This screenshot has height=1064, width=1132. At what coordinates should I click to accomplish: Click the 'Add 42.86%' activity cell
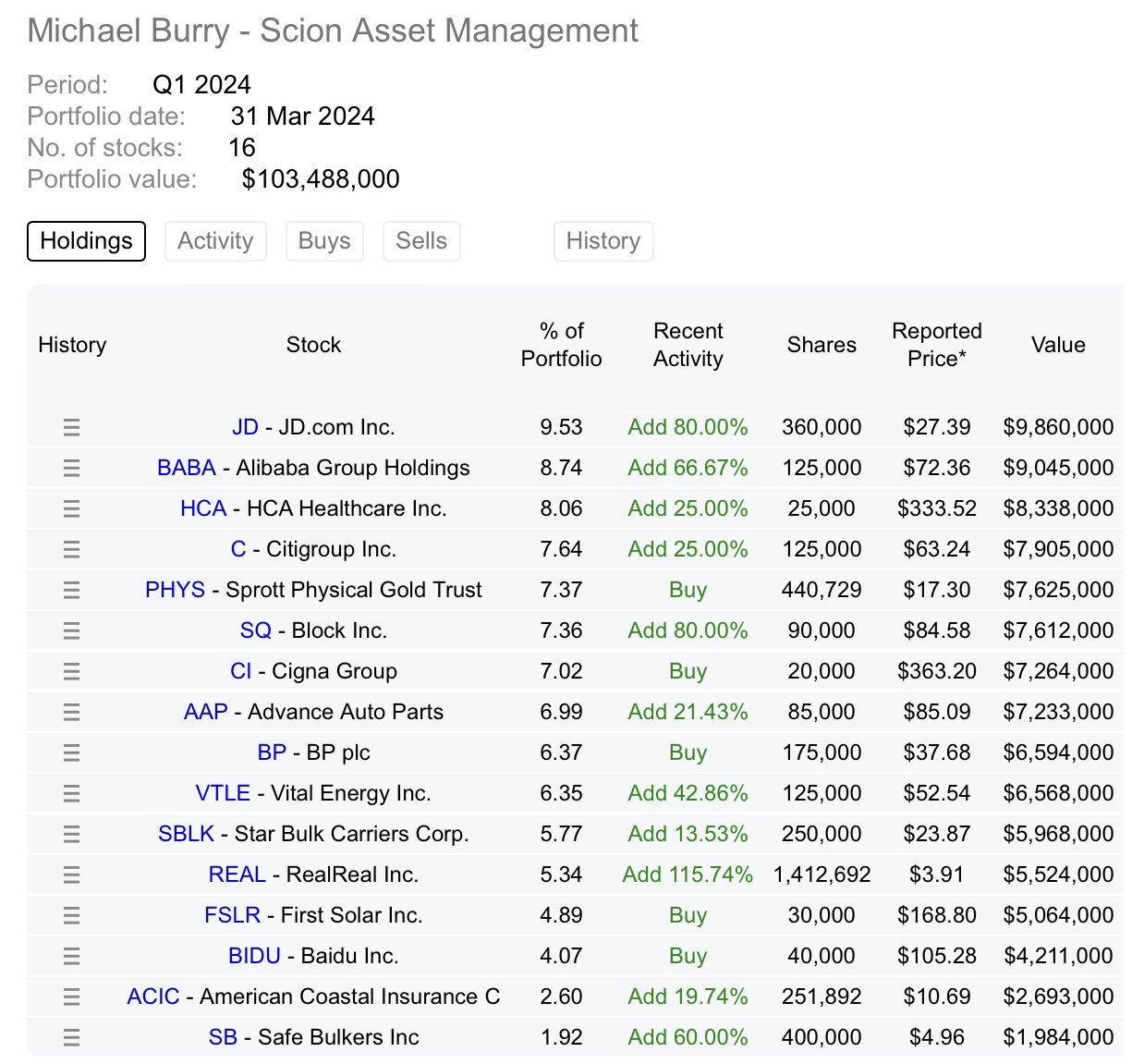click(x=688, y=793)
